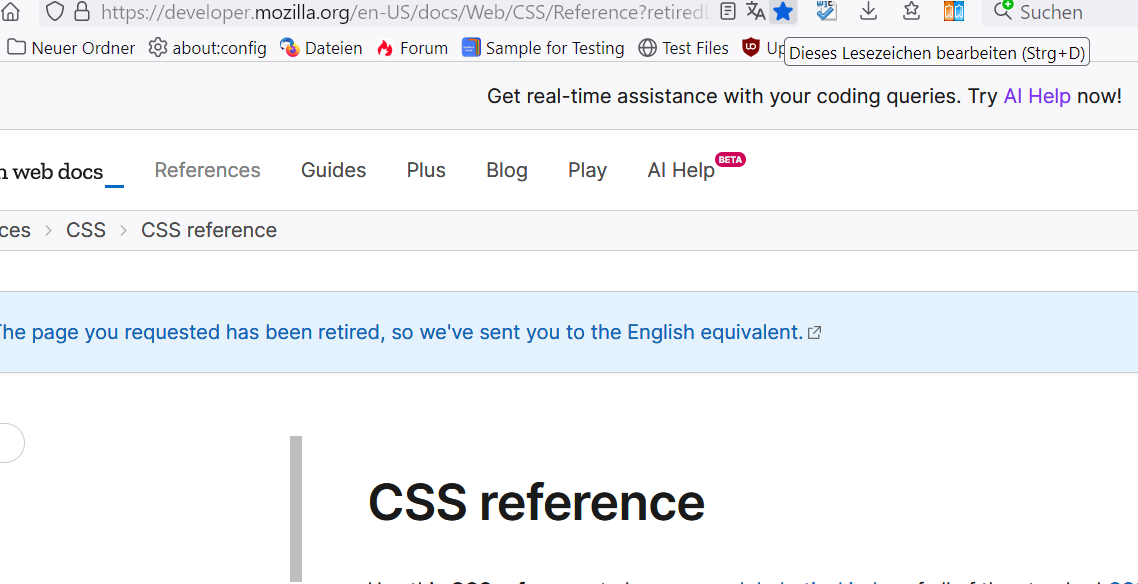Click the tracking protection shield icon
The height and width of the screenshot is (584, 1138).
tap(55, 12)
